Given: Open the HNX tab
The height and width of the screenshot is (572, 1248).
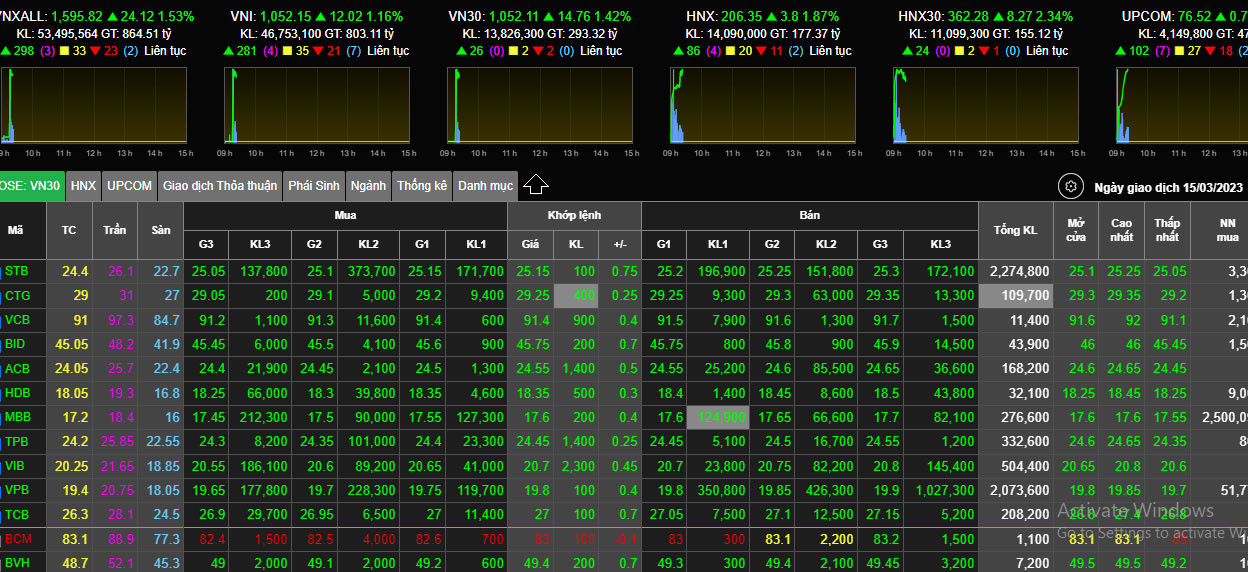Looking at the screenshot, I should tap(84, 186).
